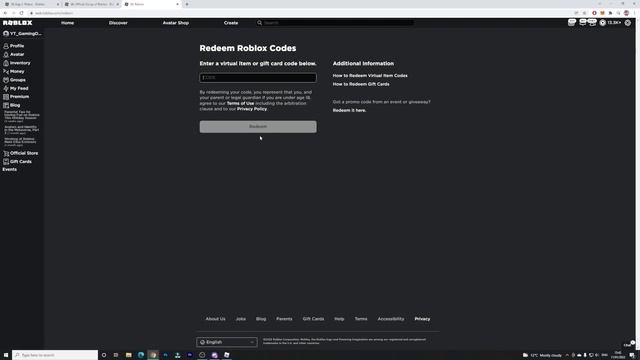Click the Roblox logo in header
This screenshot has width=640, height=360.
[18, 23]
